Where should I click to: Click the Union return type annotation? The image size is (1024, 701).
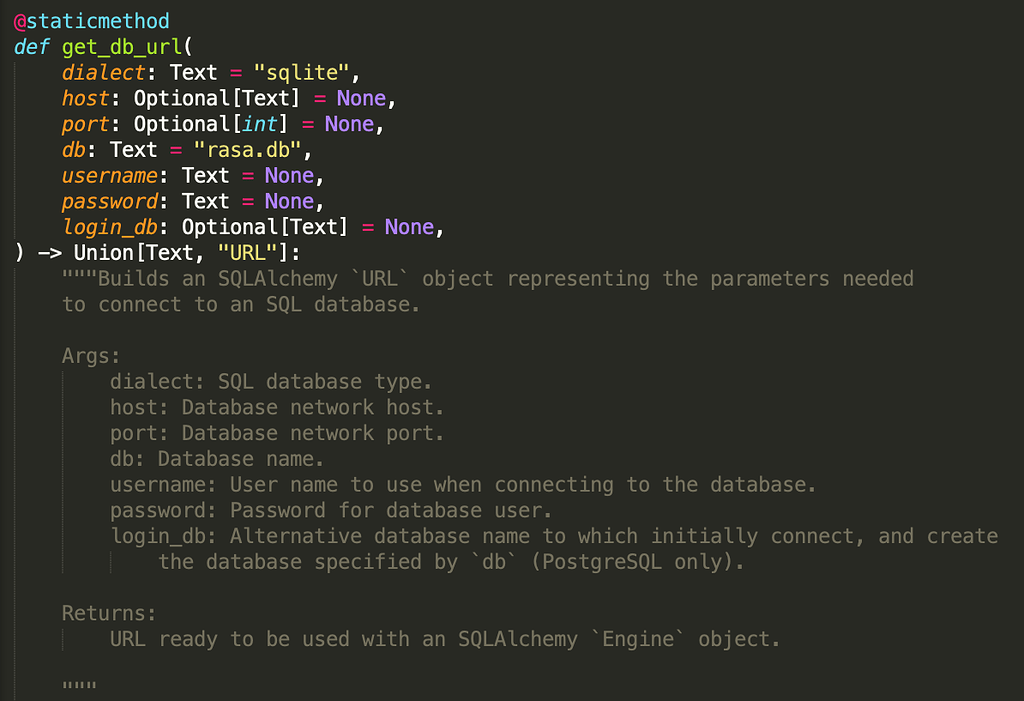[103, 253]
